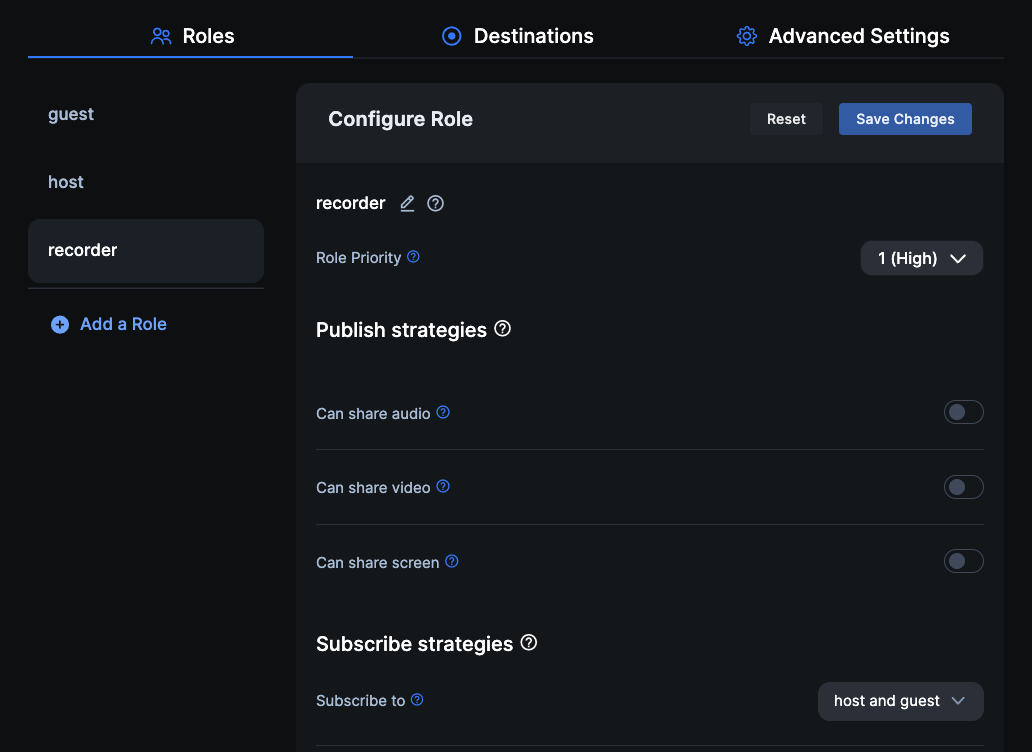Click info icon next to Can share audio
Viewport: 1032px width, 752px height.
coord(443,412)
